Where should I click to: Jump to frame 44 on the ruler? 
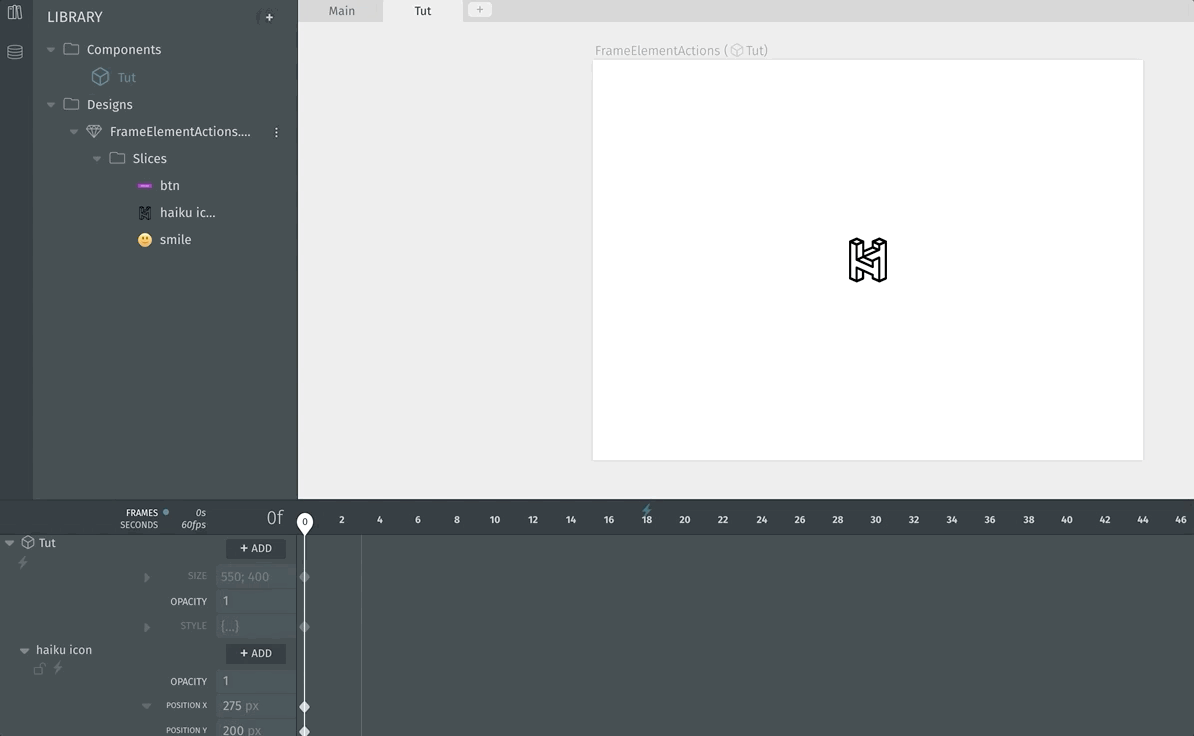[x=1143, y=520]
